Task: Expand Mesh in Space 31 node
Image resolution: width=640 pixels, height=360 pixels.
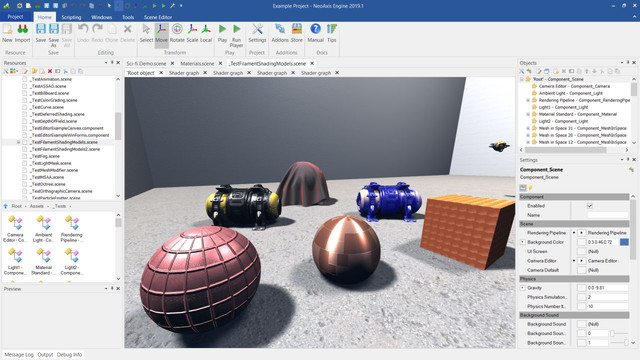Action: click(528, 128)
